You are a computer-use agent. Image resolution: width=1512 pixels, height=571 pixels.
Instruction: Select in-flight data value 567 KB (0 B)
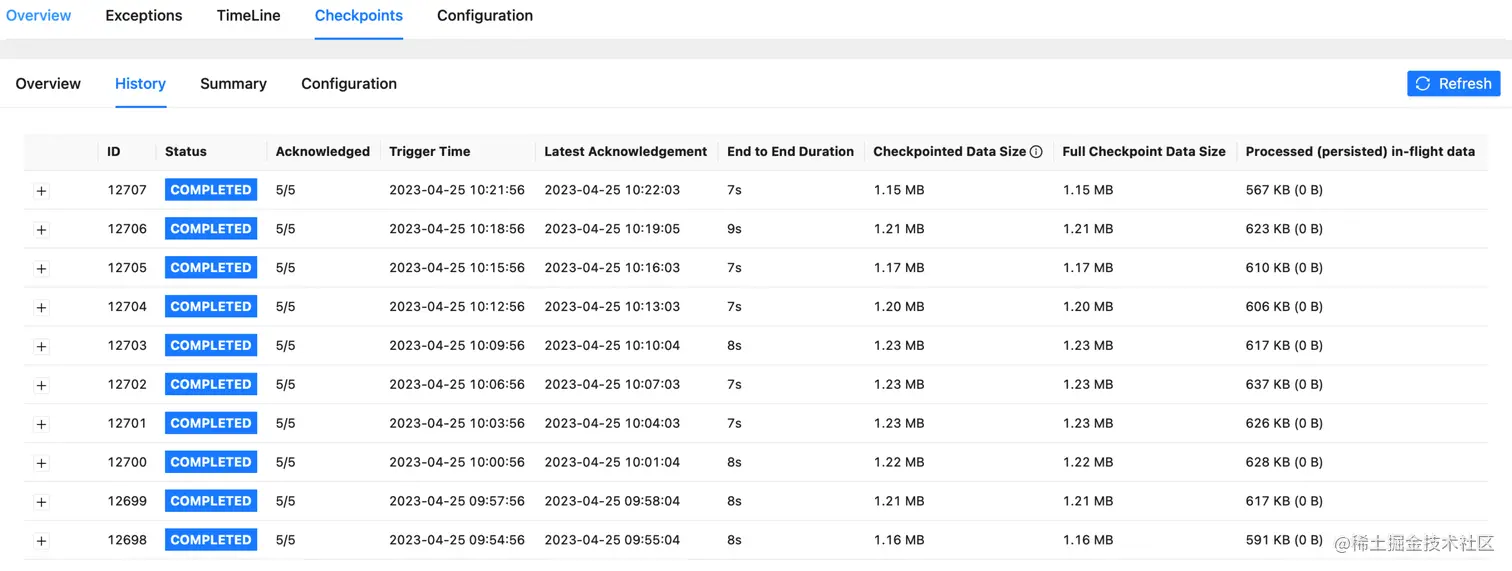pos(1284,190)
